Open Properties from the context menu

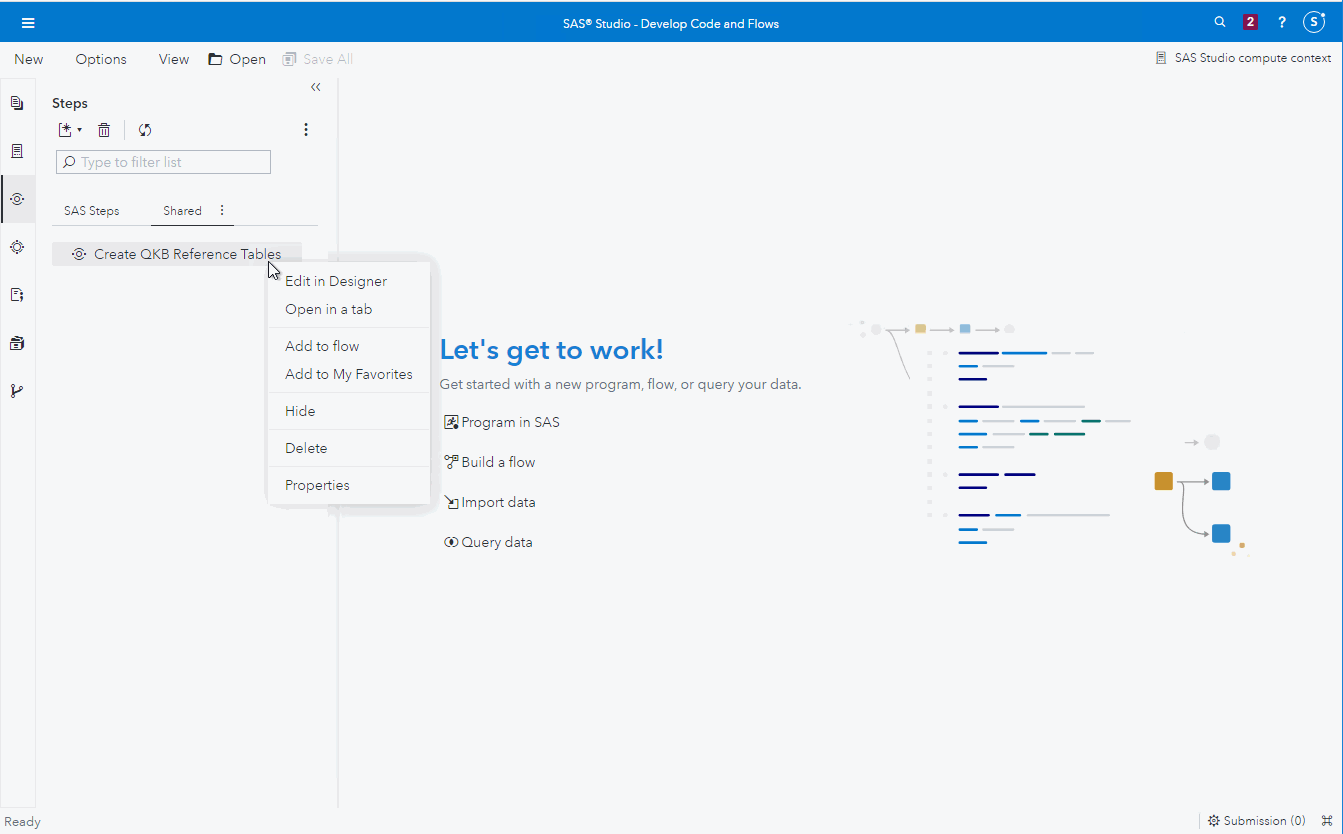[349, 485]
